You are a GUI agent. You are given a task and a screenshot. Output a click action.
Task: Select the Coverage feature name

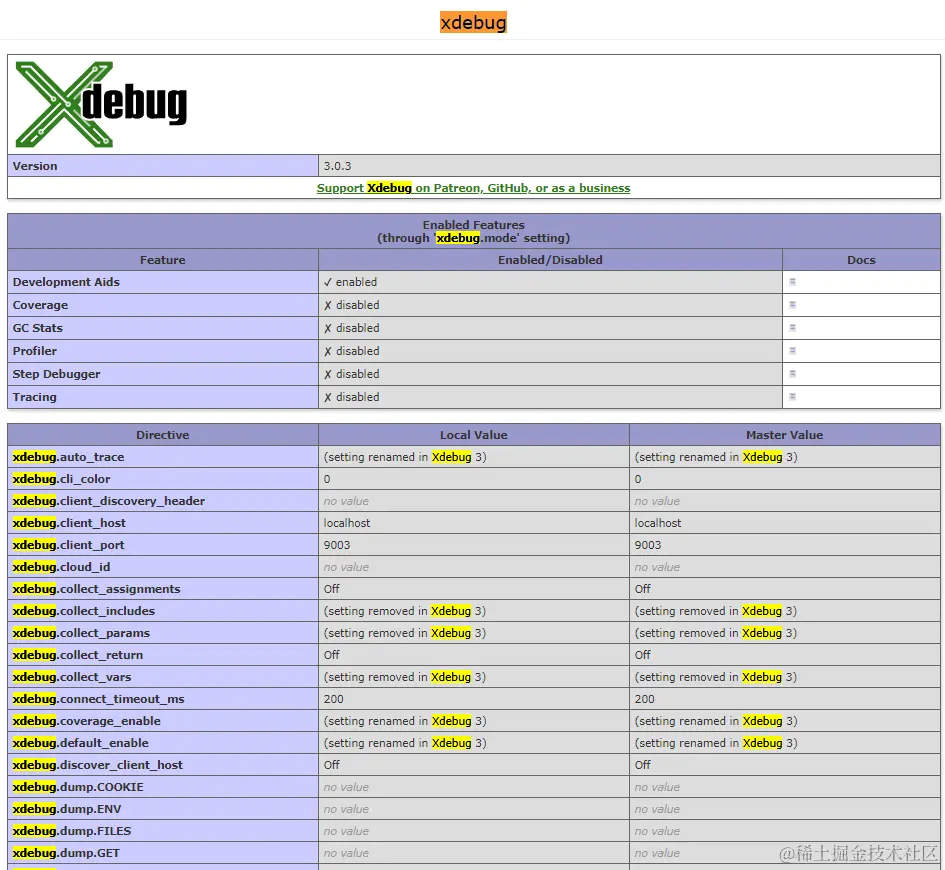(x=40, y=305)
